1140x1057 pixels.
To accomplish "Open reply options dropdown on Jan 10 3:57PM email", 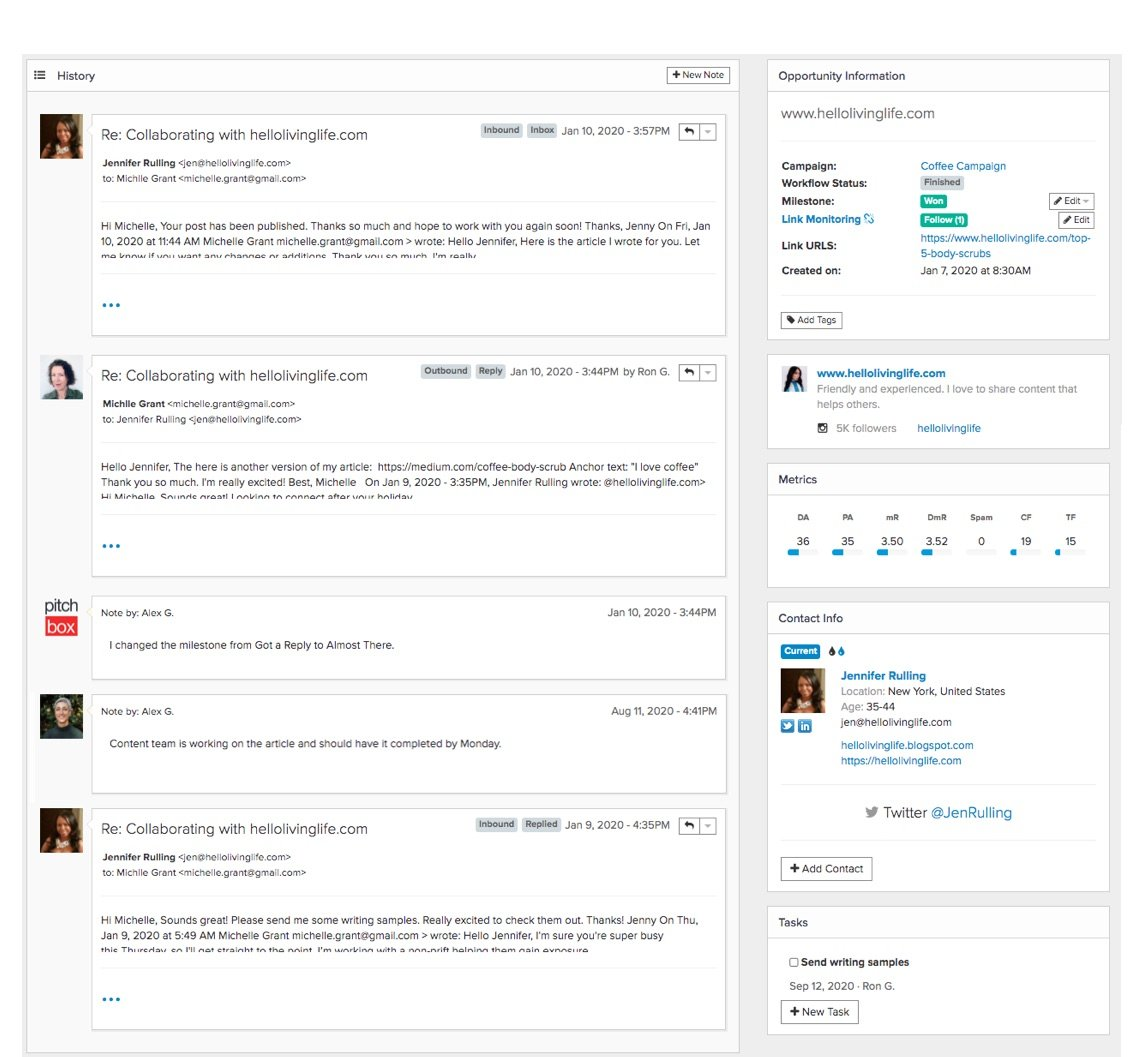I will 707,132.
